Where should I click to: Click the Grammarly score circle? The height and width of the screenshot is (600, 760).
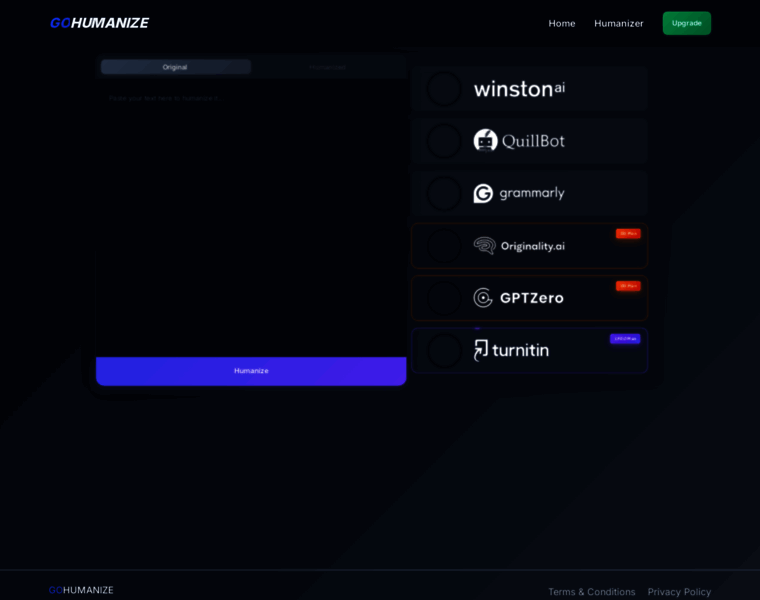coord(444,193)
